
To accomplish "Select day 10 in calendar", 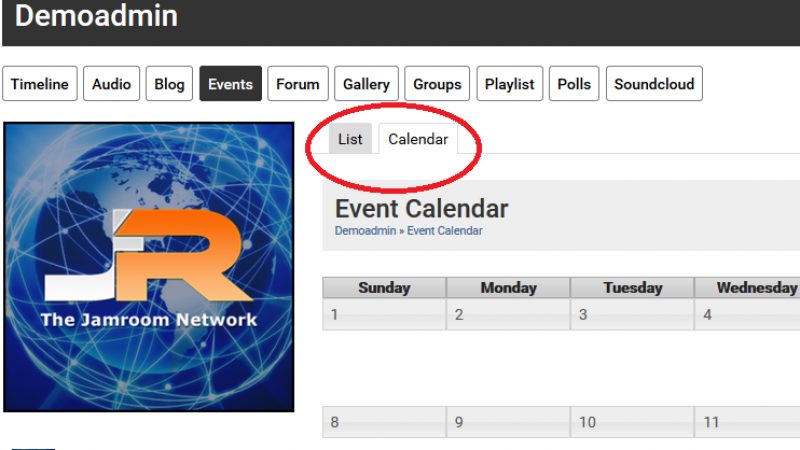I will [x=632, y=422].
